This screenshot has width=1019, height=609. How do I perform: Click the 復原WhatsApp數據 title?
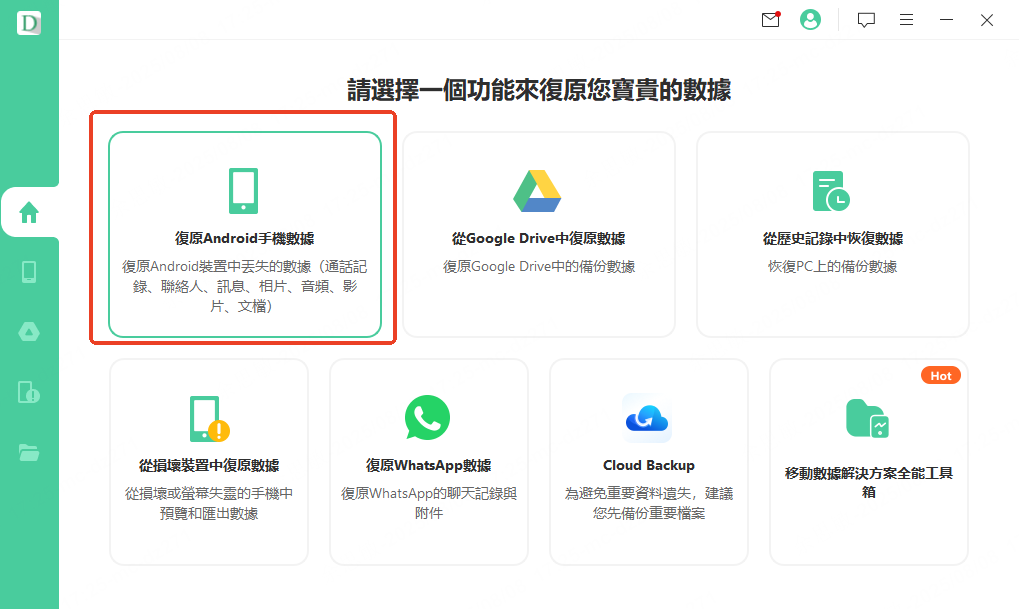click(428, 465)
